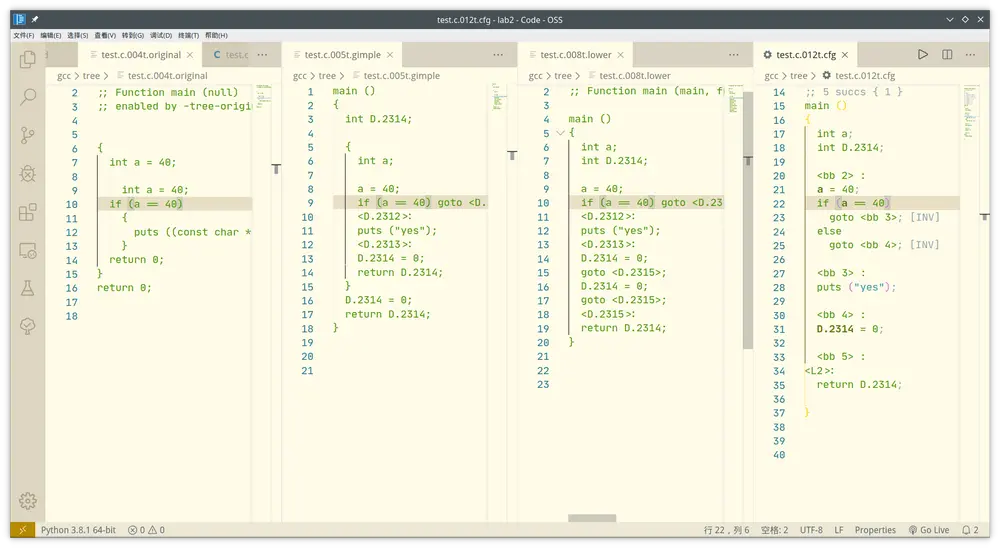Click horizontal scrollbar thumb in lower editor
The image size is (1000, 548).
pos(592,518)
